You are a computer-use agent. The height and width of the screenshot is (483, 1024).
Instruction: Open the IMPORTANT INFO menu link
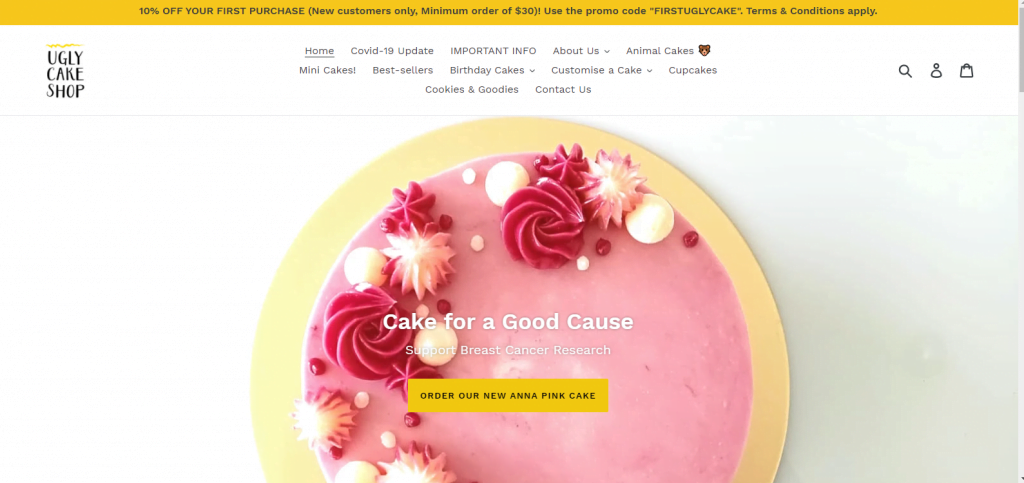pos(493,51)
